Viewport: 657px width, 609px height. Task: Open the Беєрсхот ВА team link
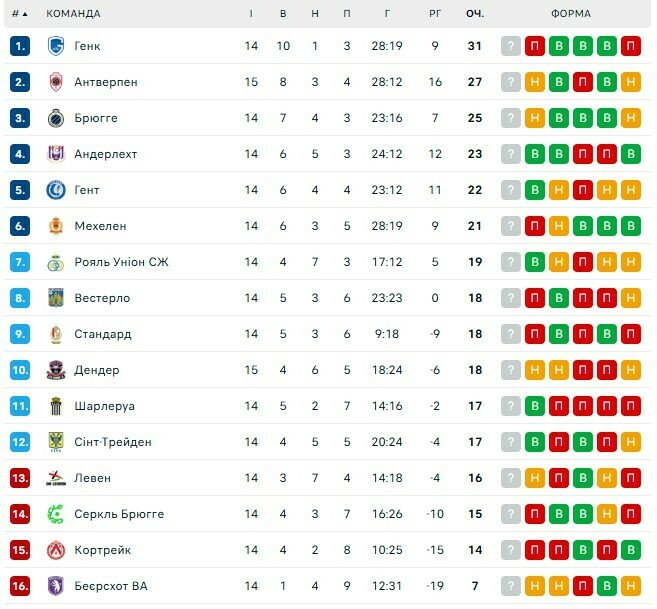pos(111,586)
